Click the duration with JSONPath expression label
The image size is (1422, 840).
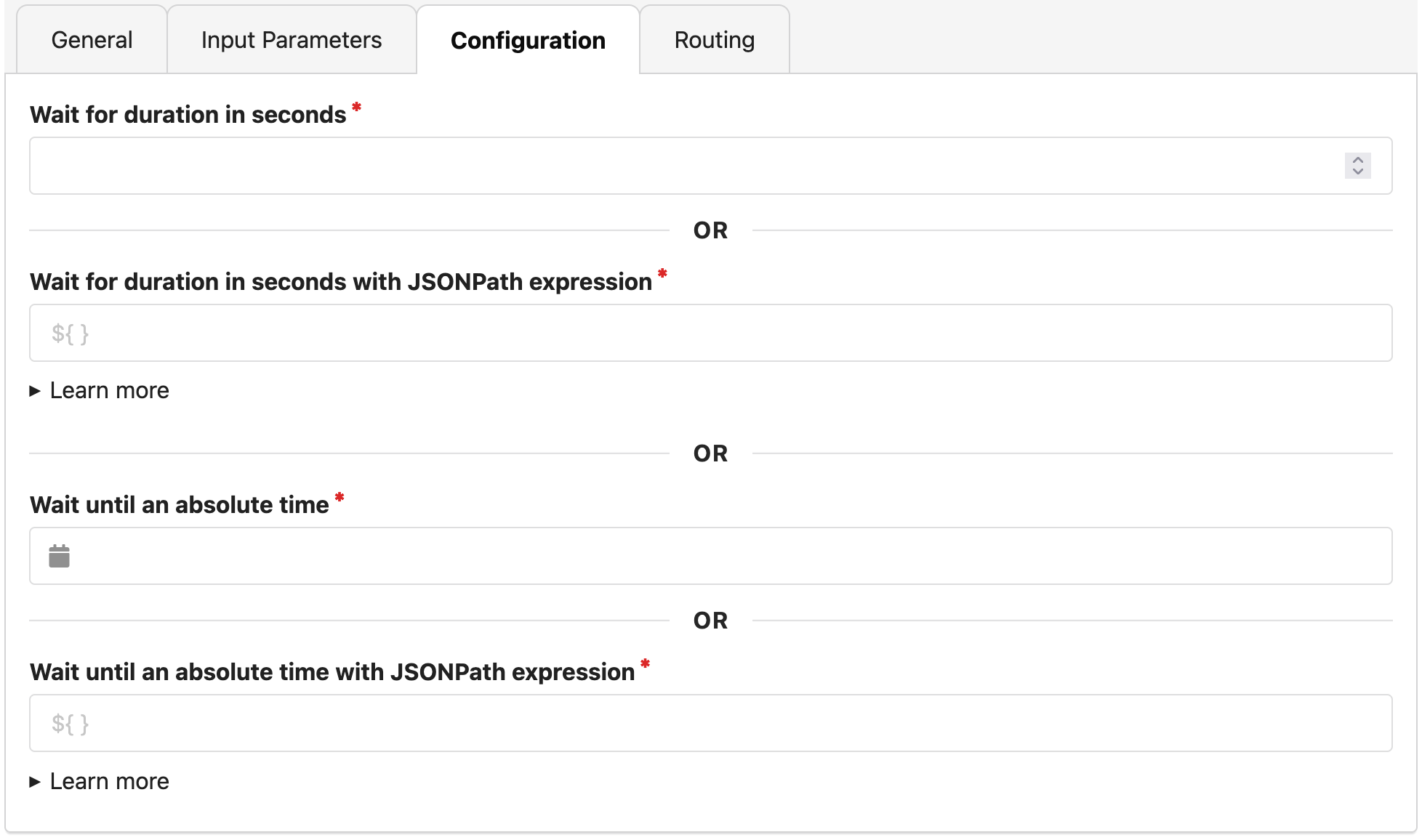click(340, 282)
